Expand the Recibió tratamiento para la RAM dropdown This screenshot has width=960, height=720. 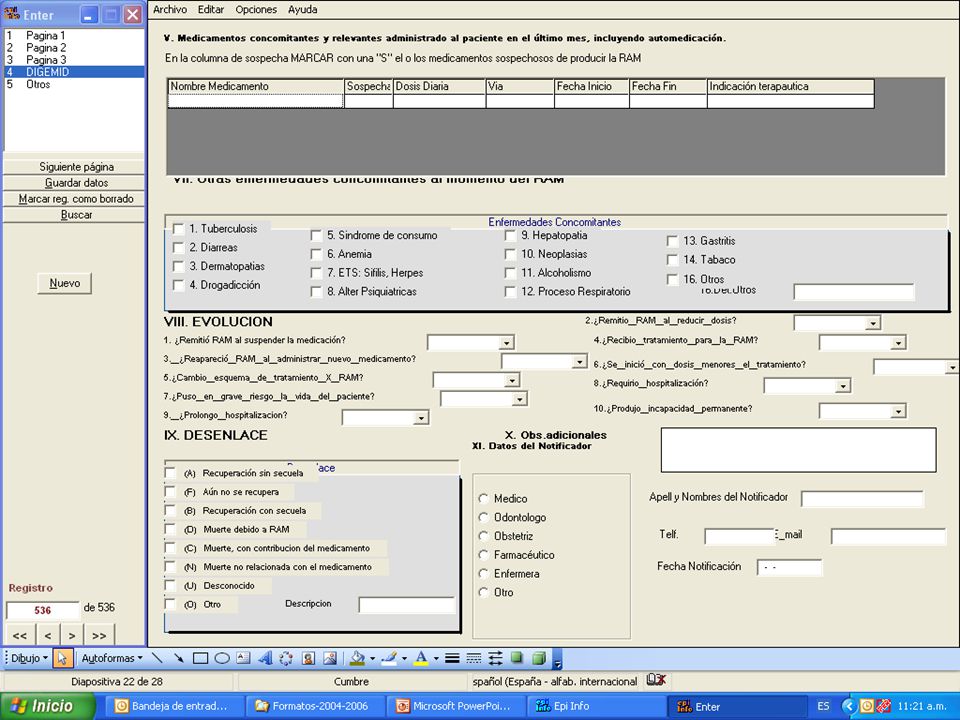pyautogui.click(x=898, y=343)
